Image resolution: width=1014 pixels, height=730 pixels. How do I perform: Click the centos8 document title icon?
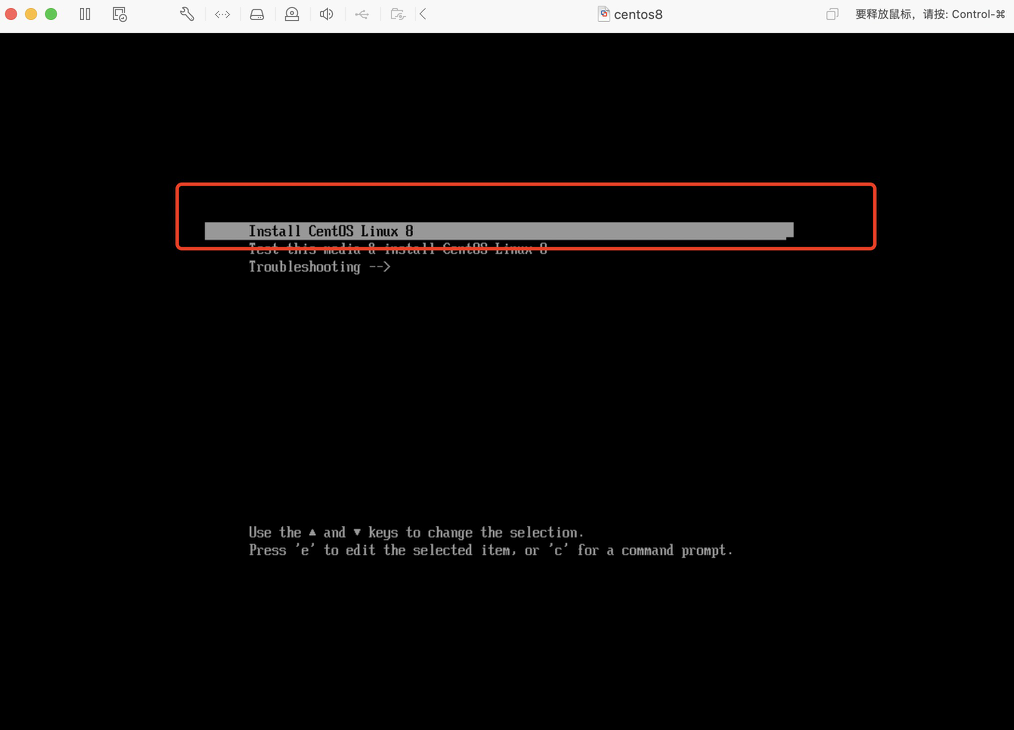point(603,14)
